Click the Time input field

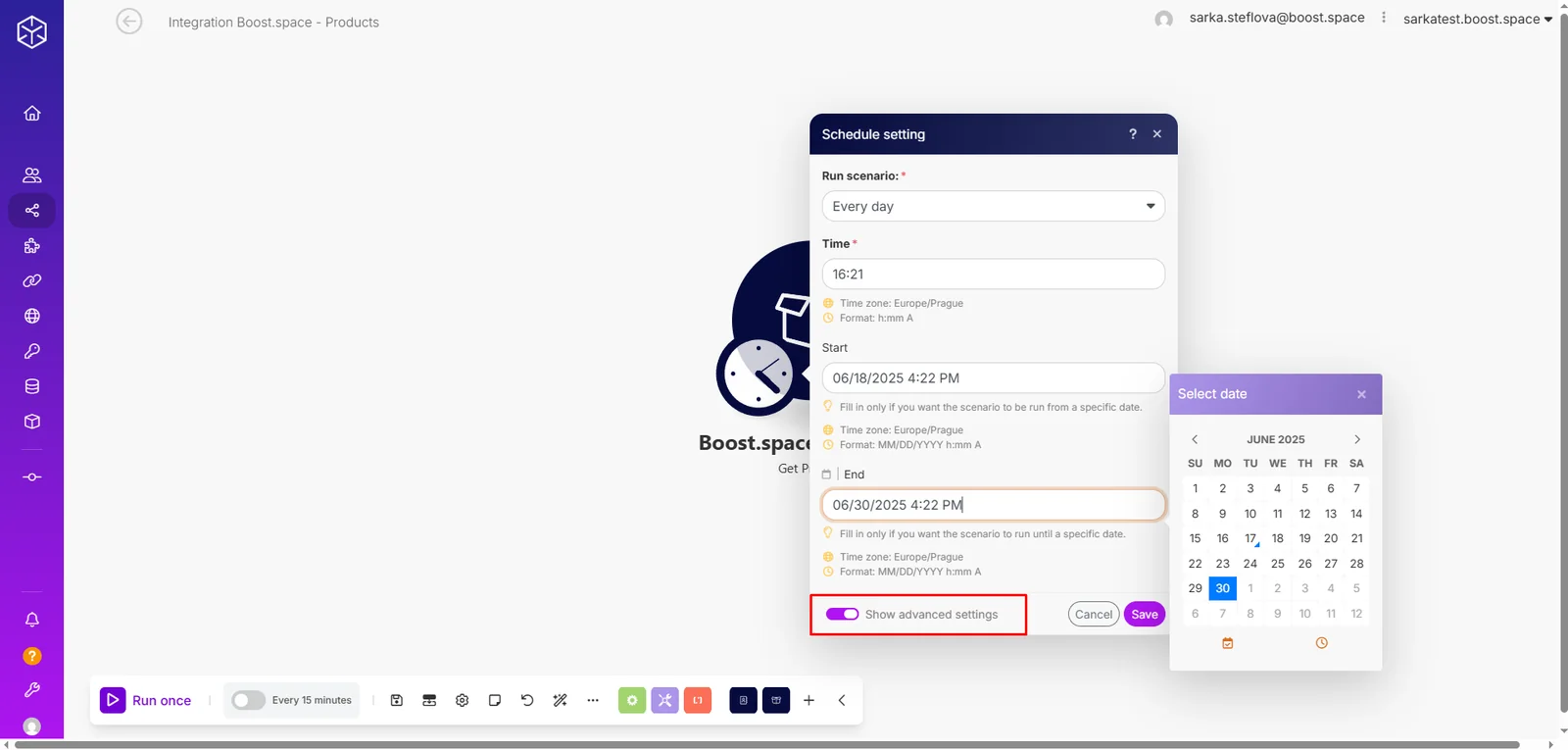[x=993, y=274]
